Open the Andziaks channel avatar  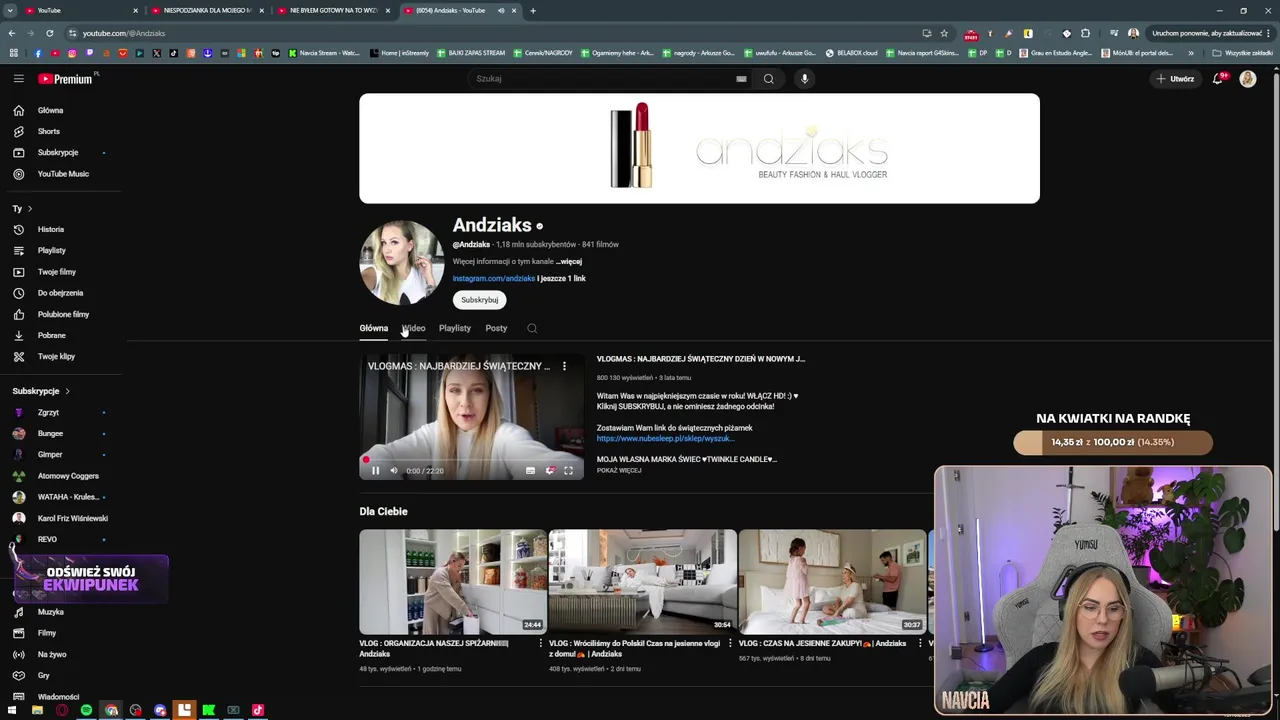402,262
